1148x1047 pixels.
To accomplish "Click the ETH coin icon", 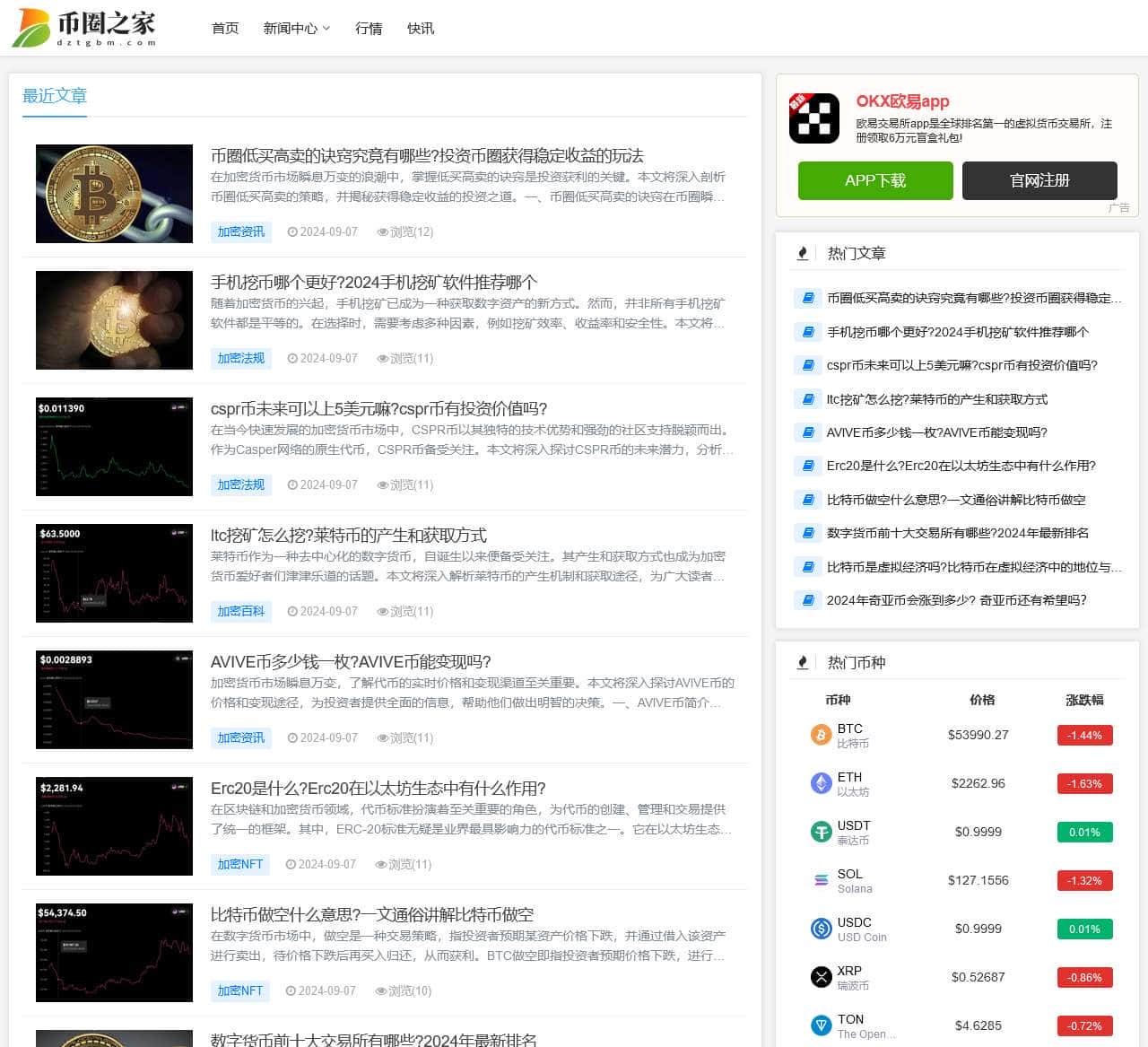I will (821, 783).
